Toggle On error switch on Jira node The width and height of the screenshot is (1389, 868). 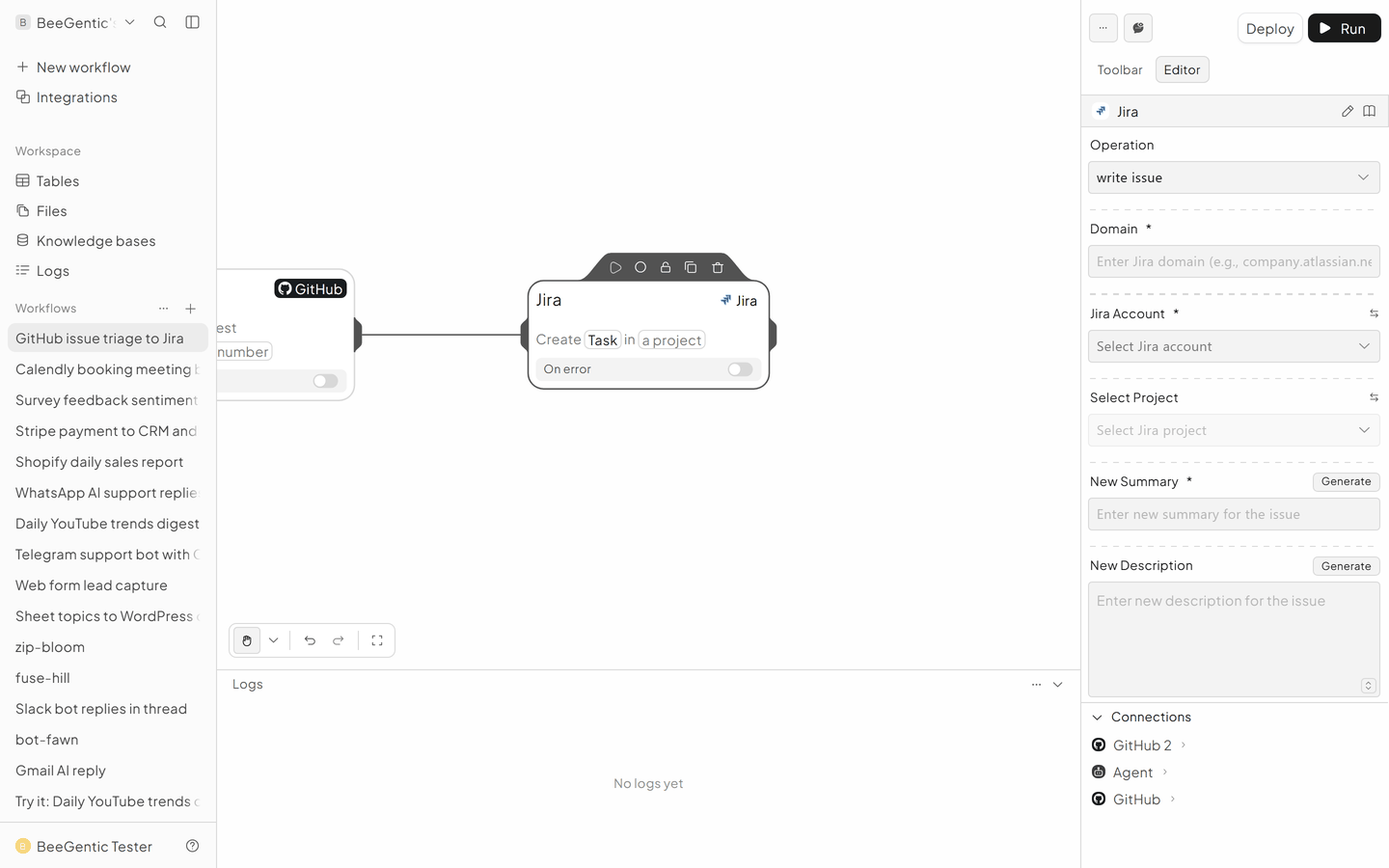740,369
